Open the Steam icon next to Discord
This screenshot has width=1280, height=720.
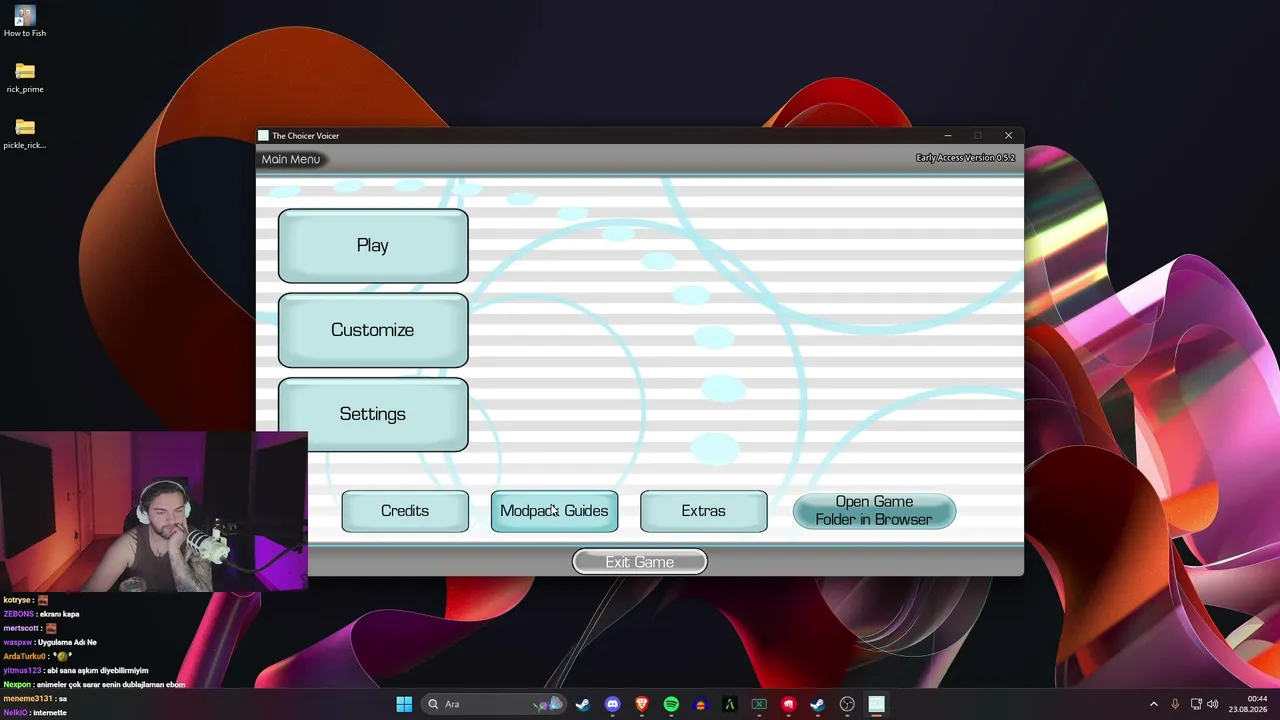point(583,704)
